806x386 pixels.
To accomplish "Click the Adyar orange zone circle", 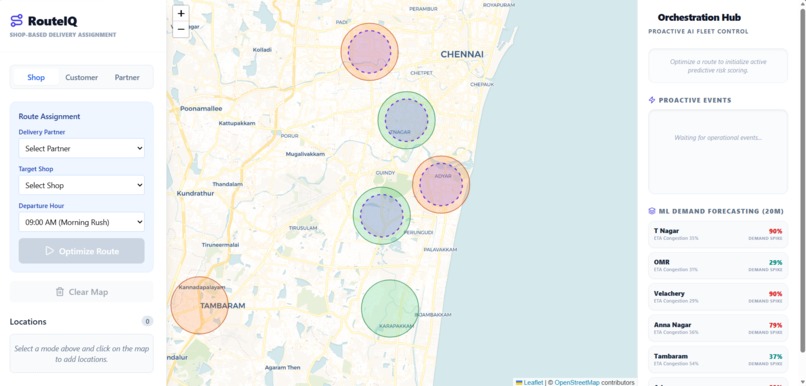I will coord(441,185).
